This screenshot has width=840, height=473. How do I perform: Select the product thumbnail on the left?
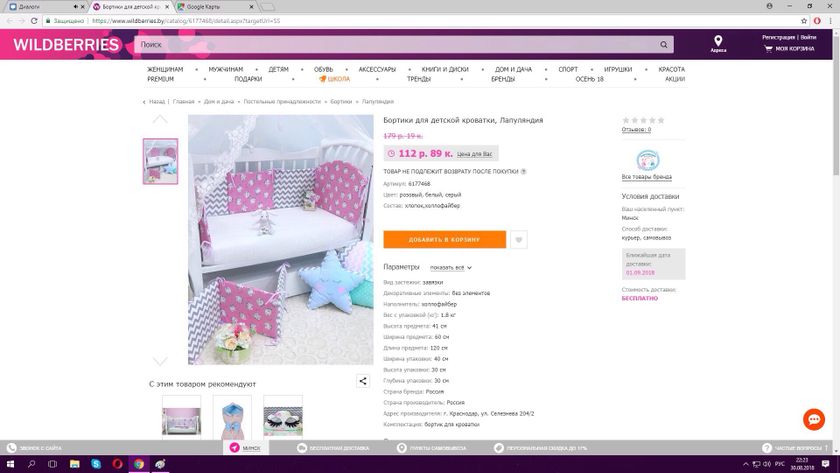pos(160,161)
